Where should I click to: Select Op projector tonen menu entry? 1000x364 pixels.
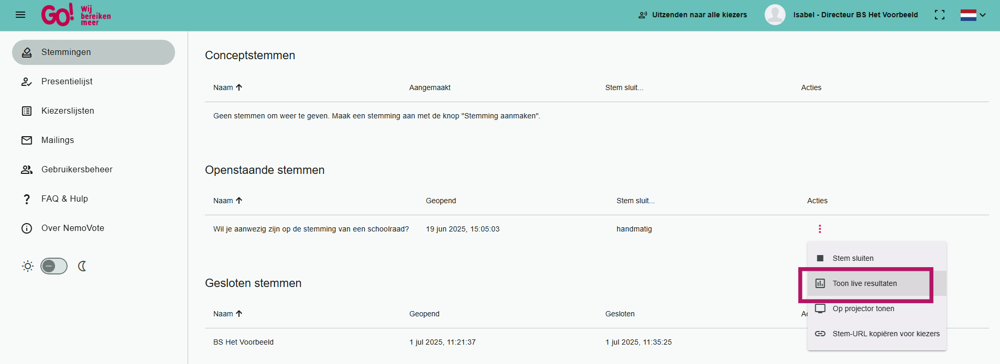pos(876,309)
